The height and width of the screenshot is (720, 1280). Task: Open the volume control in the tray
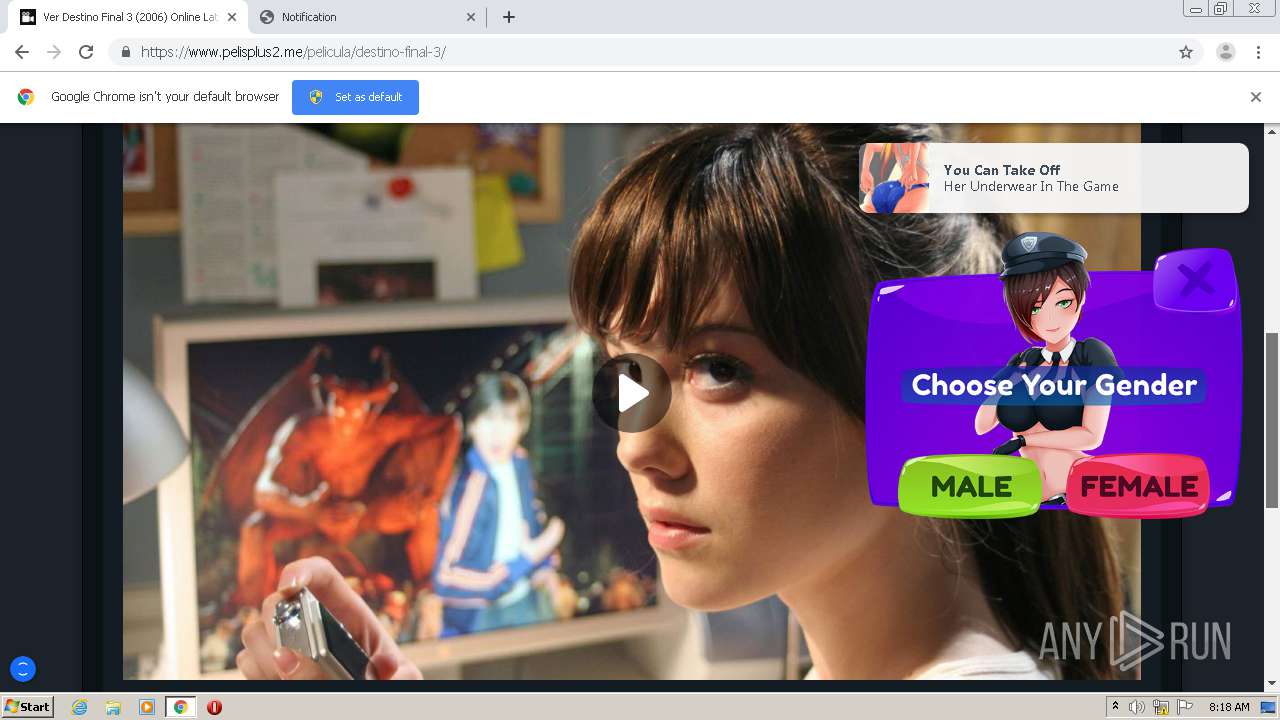click(1137, 707)
